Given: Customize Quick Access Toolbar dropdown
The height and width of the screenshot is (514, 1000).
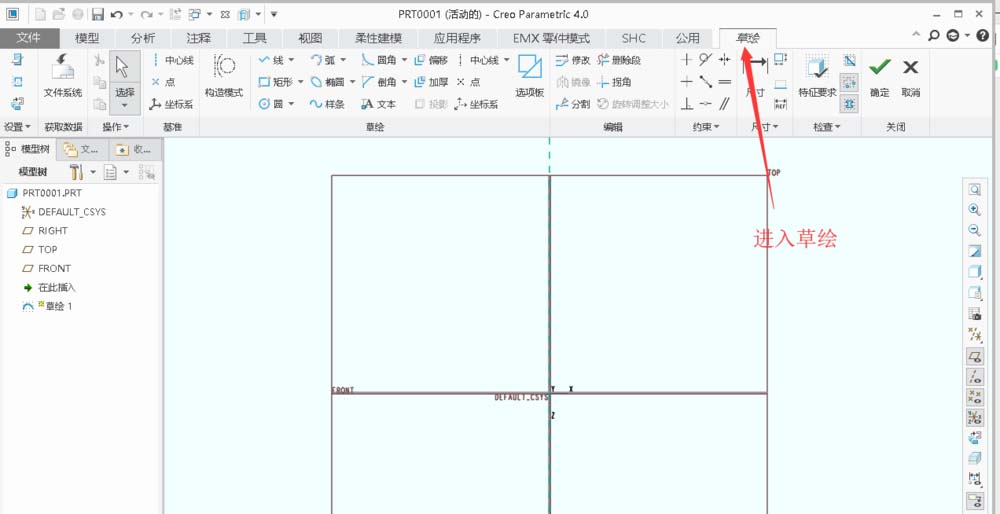Looking at the screenshot, I should tap(273, 14).
